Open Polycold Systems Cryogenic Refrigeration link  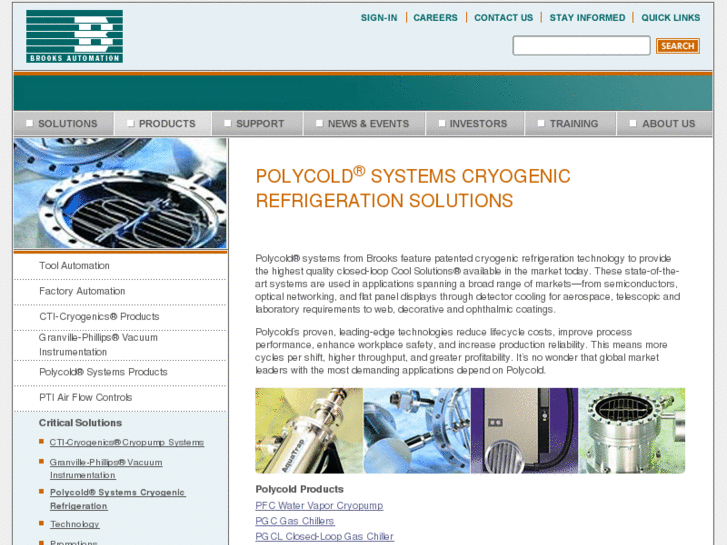(117, 499)
